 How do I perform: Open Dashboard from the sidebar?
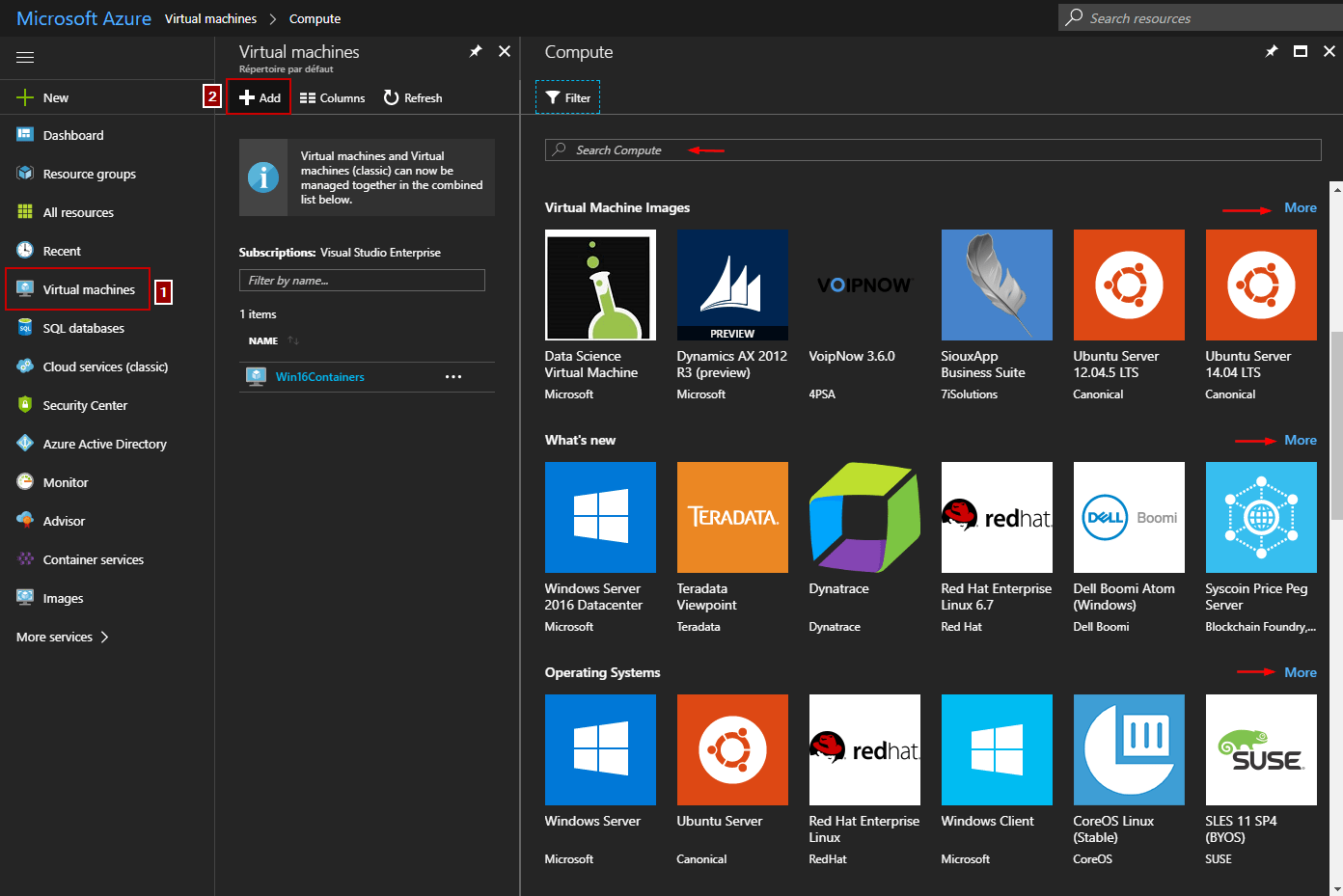(73, 135)
